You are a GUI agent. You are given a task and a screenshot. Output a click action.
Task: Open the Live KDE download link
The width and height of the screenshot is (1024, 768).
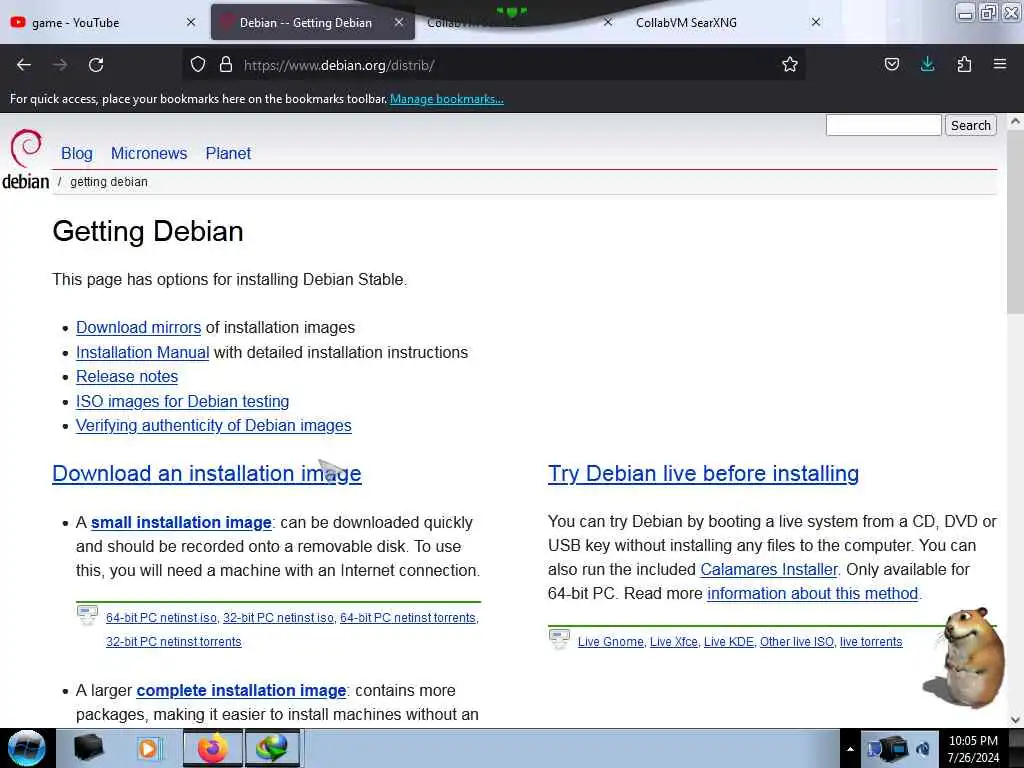point(728,642)
